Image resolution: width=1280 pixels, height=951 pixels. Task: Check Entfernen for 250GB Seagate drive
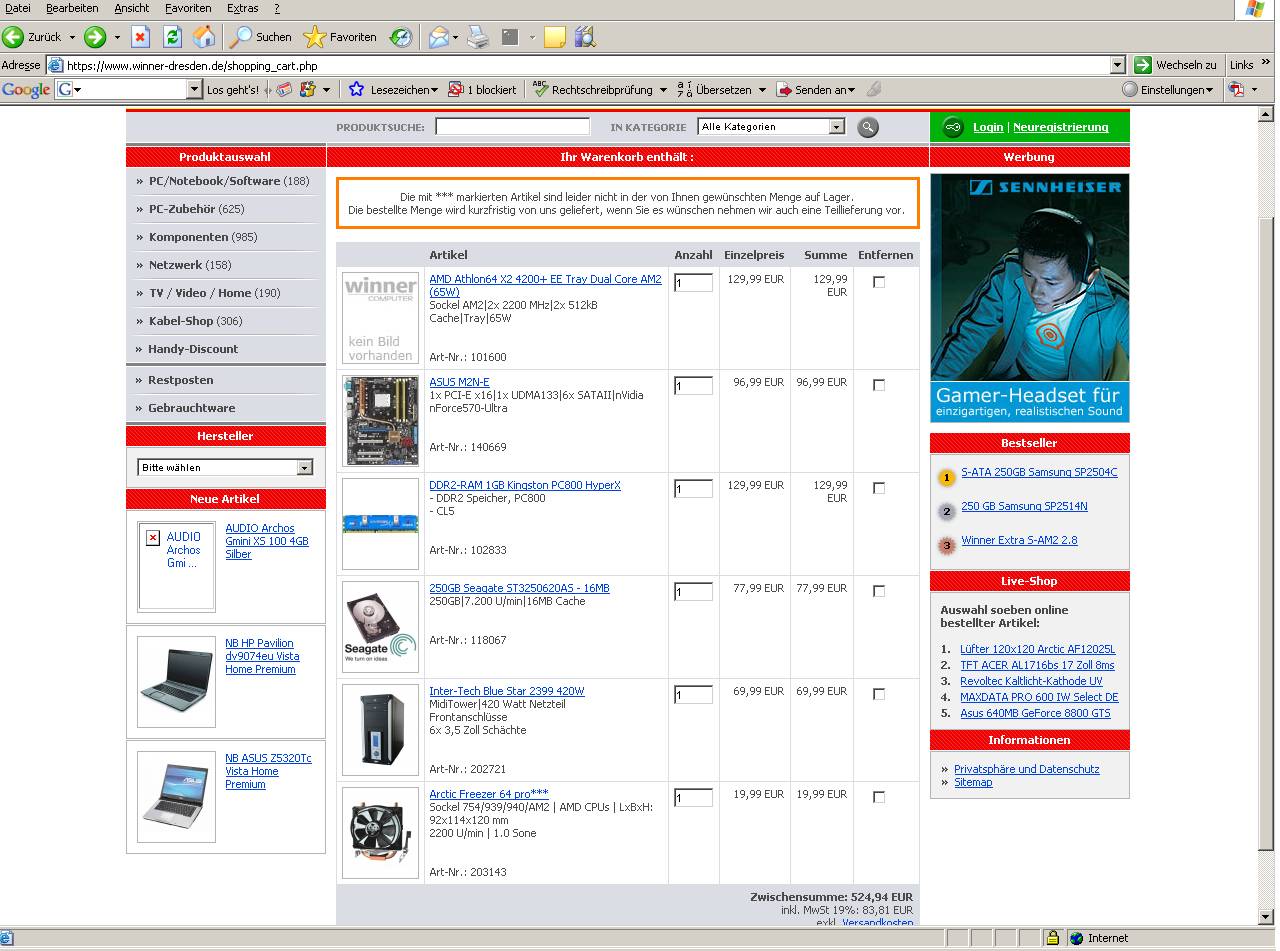tap(879, 591)
